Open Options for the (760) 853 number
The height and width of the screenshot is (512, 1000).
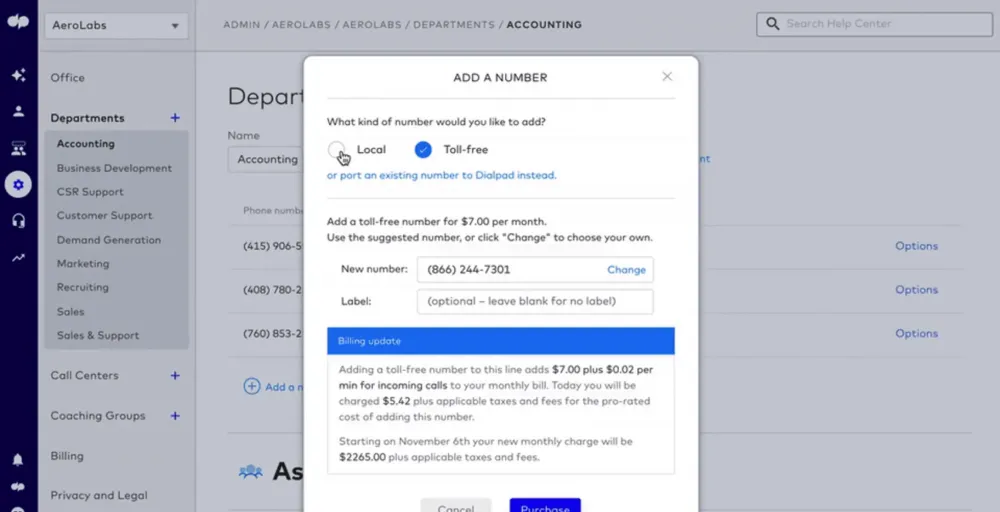(916, 333)
